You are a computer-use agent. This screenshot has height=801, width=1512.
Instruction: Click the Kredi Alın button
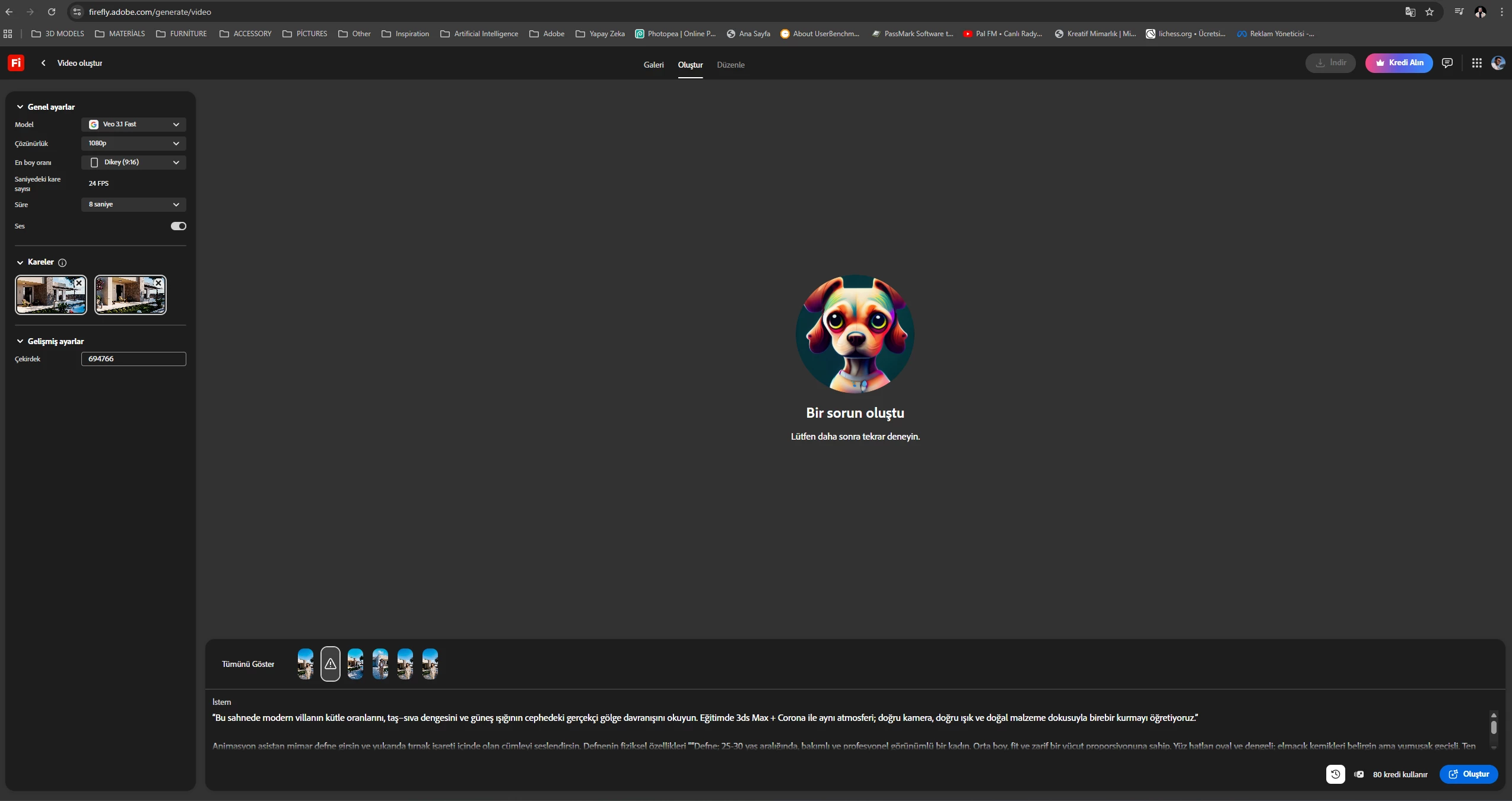(x=1399, y=63)
